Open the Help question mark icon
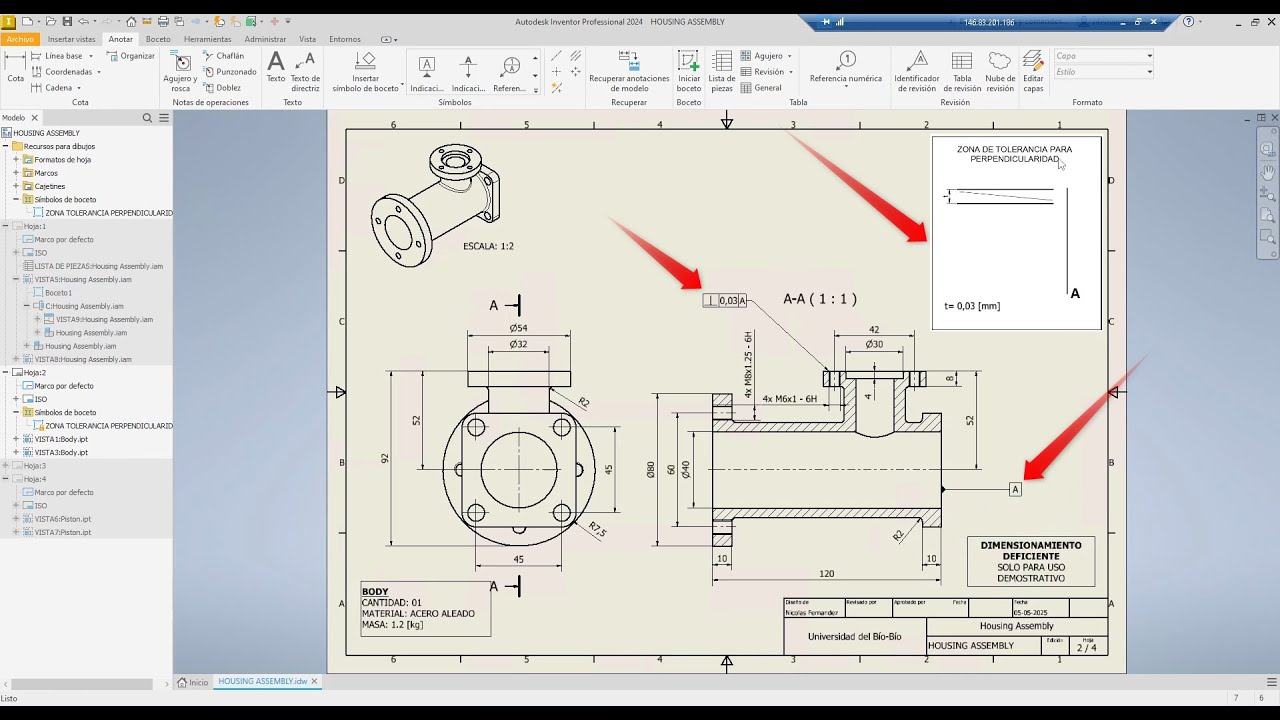This screenshot has height=720, width=1280. [x=1188, y=21]
